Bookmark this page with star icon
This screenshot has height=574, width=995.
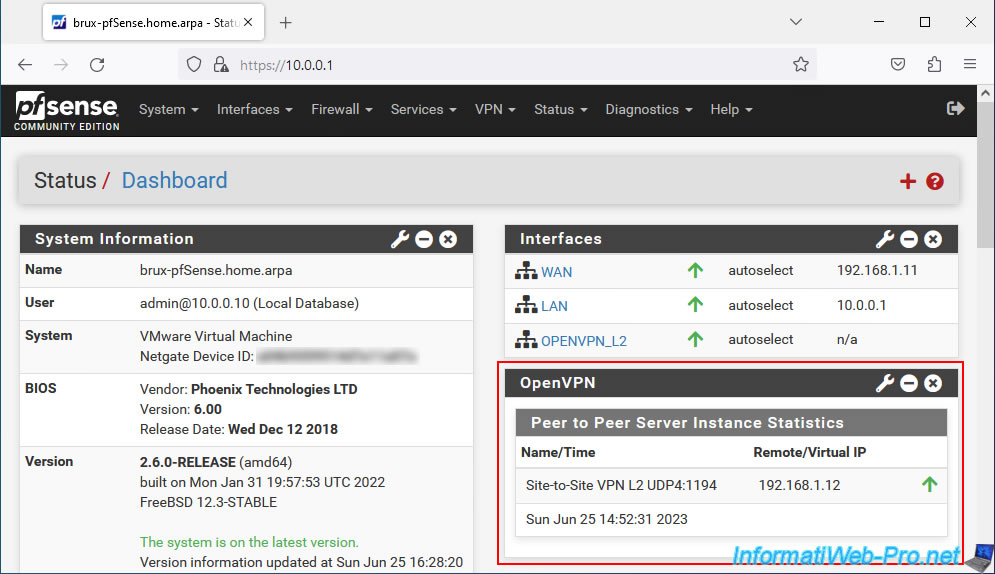(x=801, y=64)
